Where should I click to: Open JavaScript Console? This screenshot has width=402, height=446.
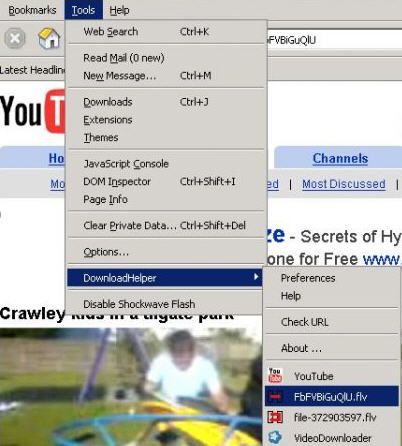point(166,164)
